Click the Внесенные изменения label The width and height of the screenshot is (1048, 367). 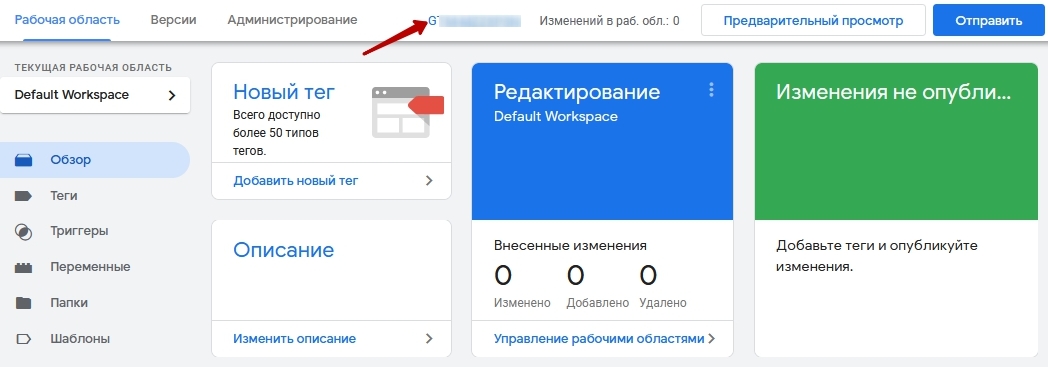click(x=570, y=245)
